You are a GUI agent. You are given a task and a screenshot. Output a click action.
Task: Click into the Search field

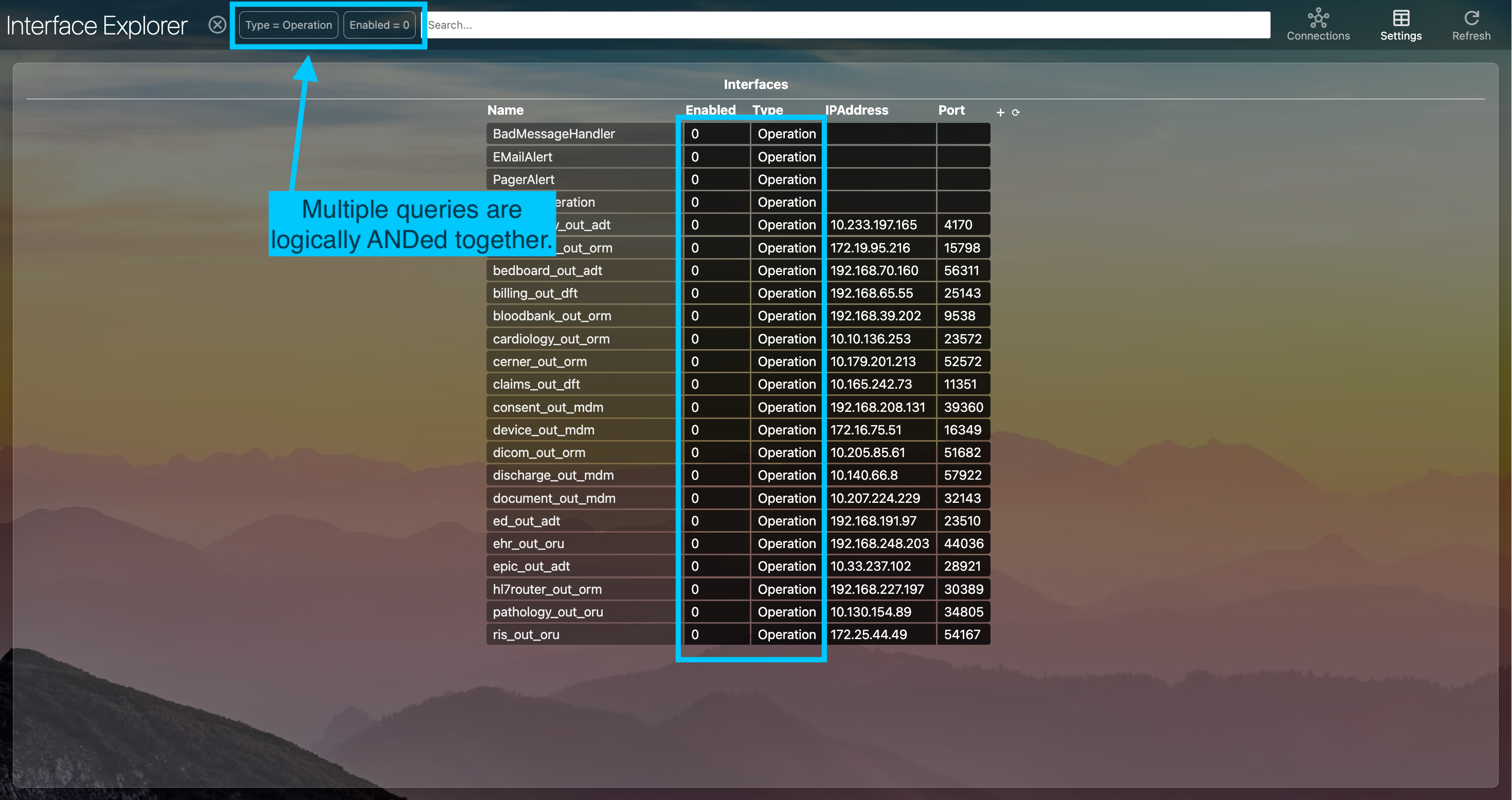845,25
